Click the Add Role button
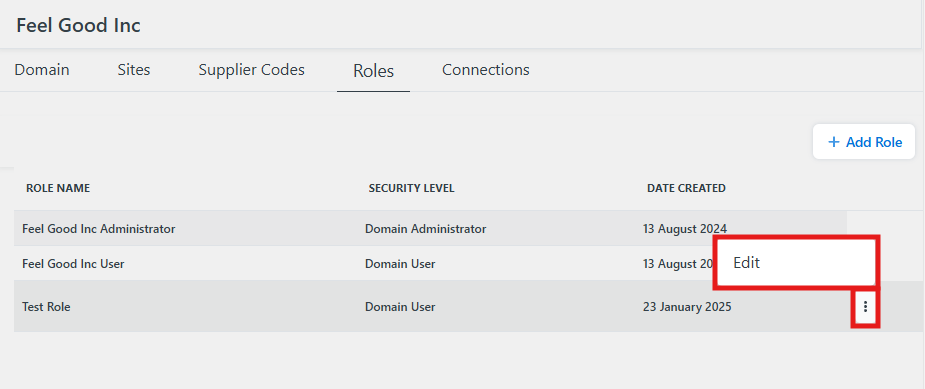This screenshot has width=925, height=389. 864,142
